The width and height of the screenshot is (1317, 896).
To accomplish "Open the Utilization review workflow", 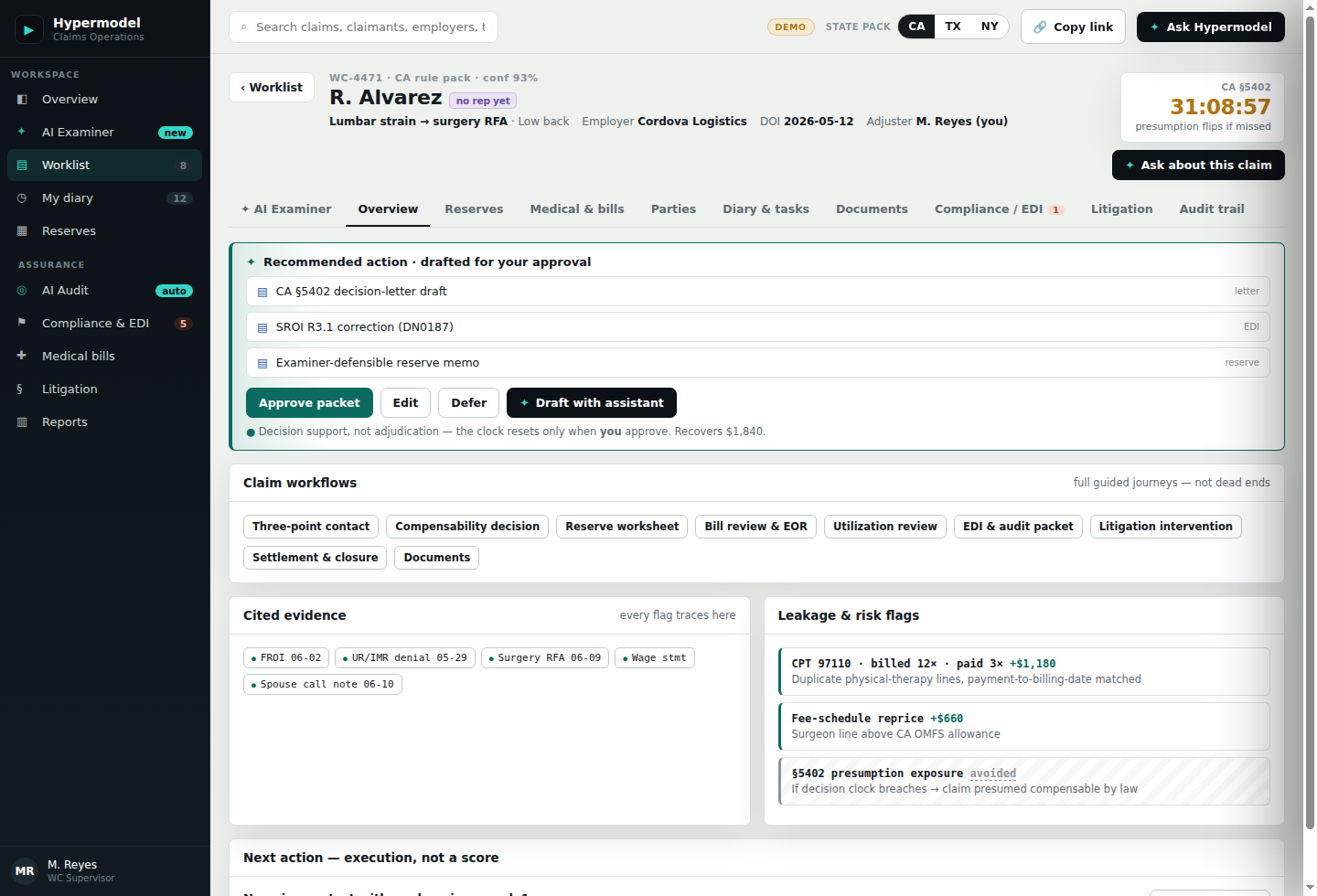I will 885,527.
